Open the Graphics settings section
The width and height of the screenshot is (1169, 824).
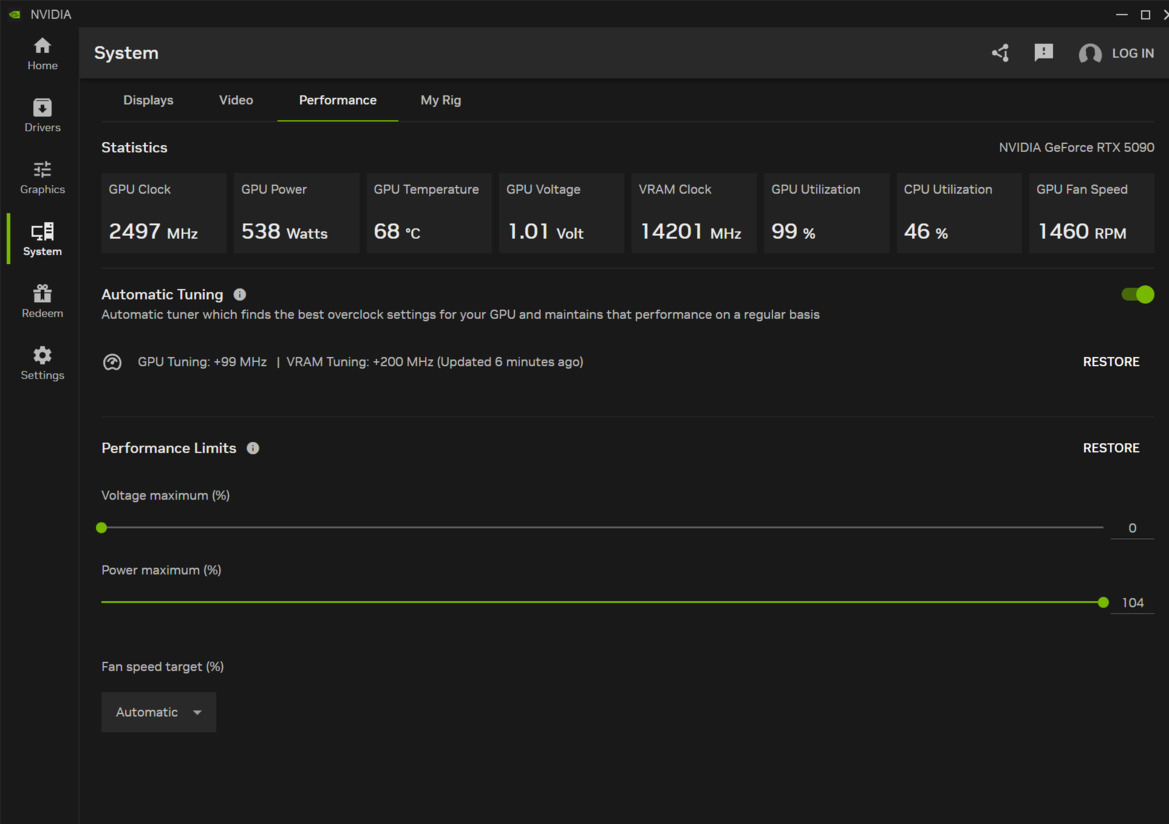[42, 178]
